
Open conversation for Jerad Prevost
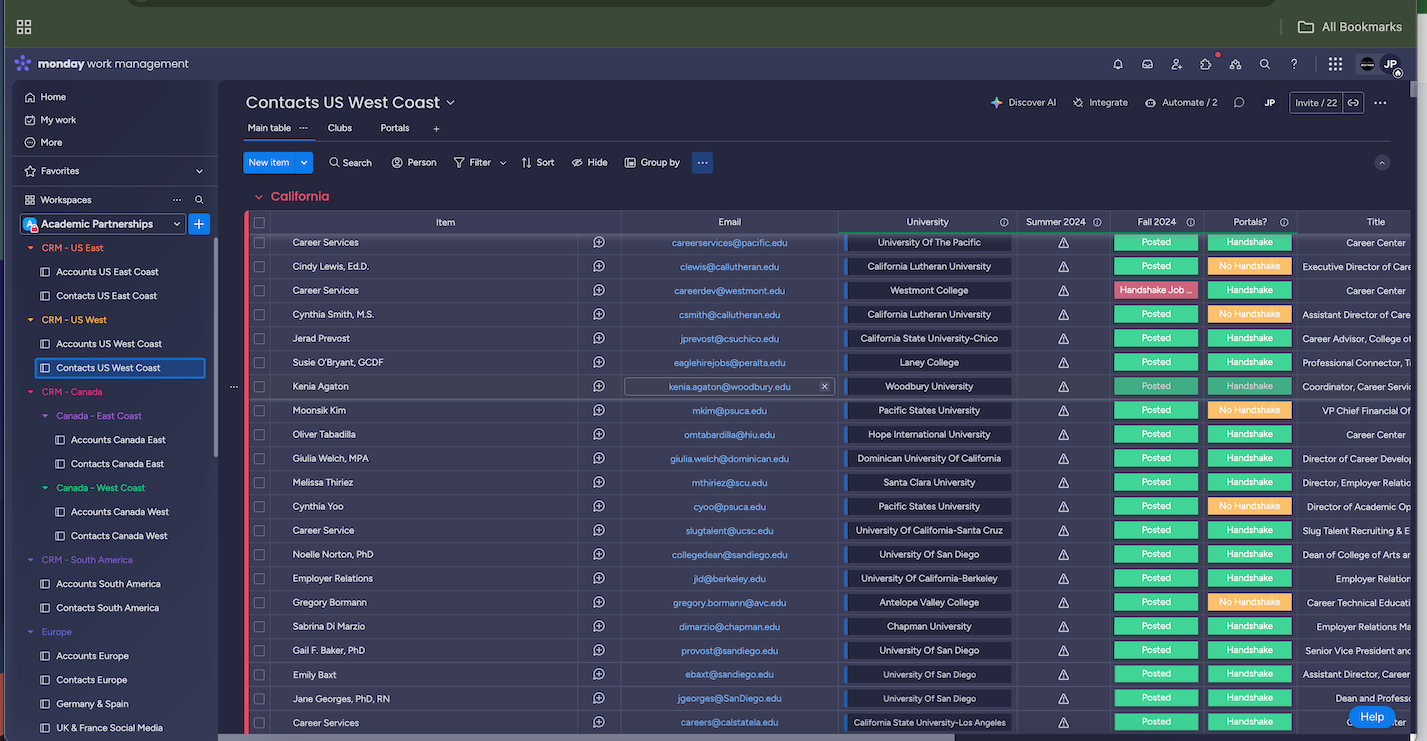click(x=599, y=339)
